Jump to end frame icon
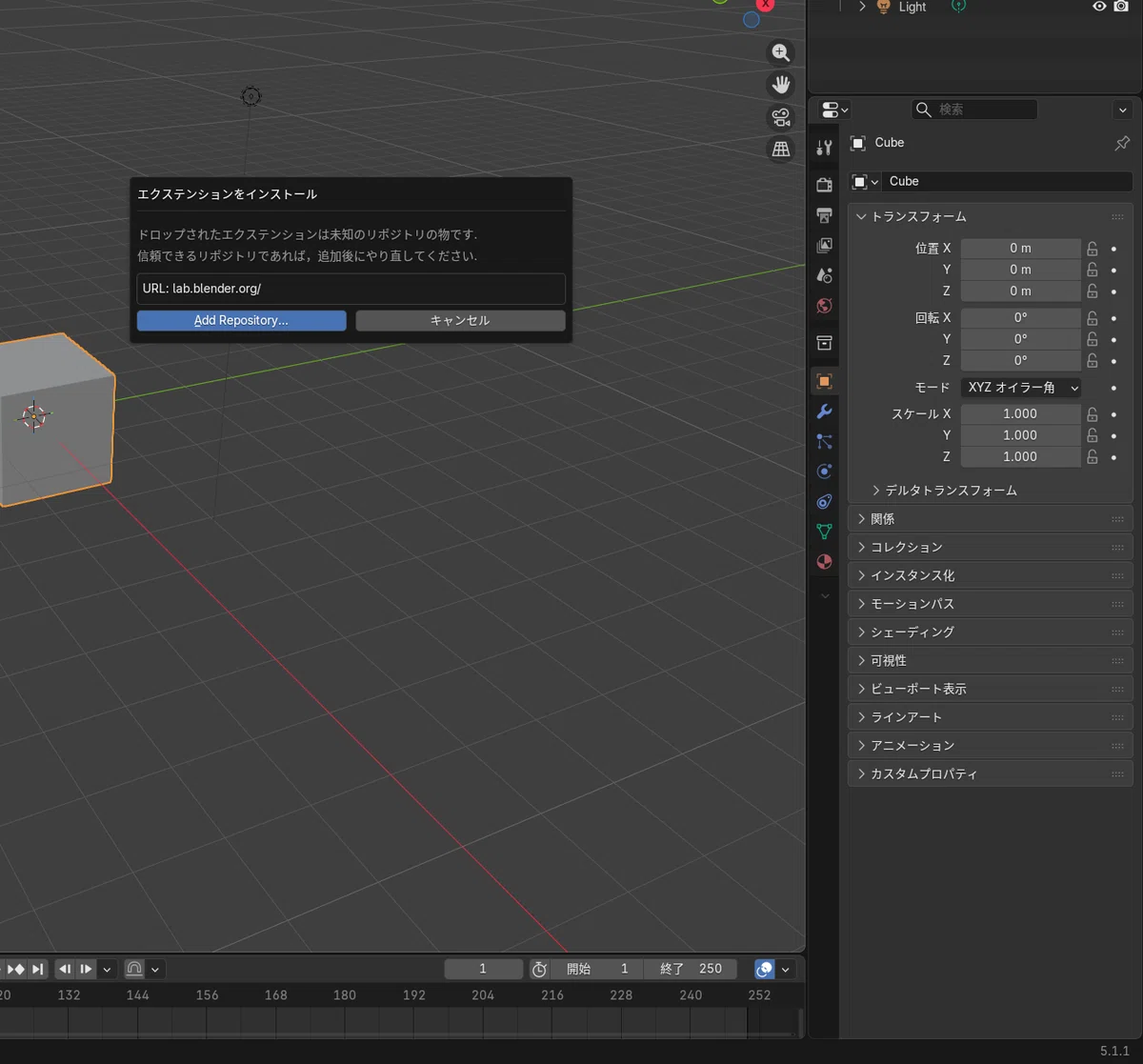 [x=37, y=969]
